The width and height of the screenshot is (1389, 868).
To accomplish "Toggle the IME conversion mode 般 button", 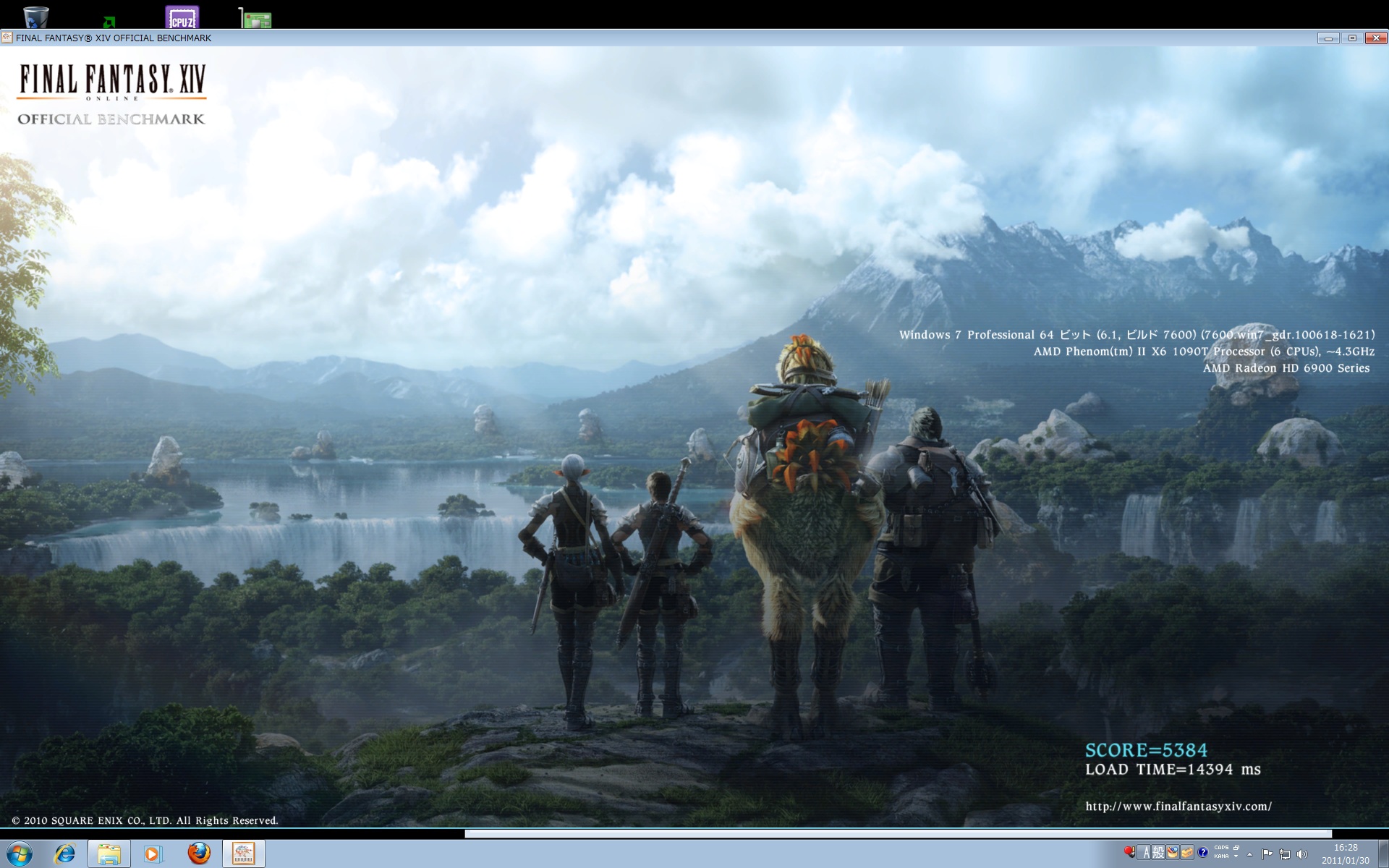I will 1158,852.
